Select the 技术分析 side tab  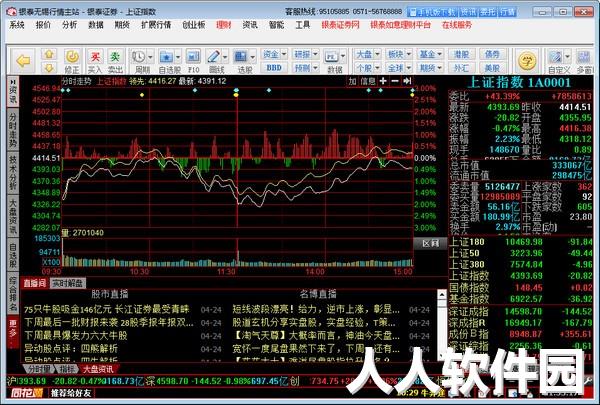click(x=13, y=172)
